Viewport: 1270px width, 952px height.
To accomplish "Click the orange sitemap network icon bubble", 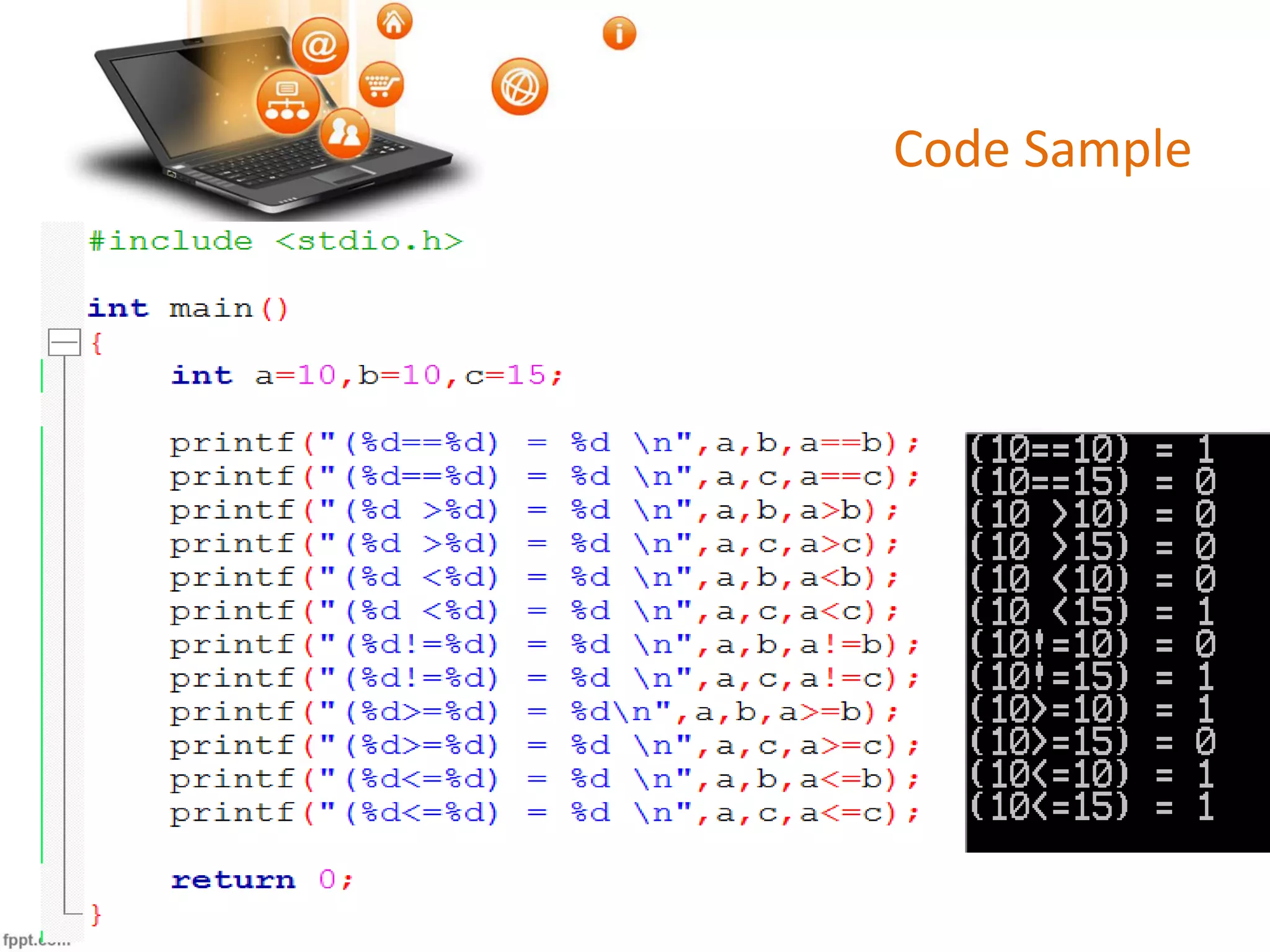I will (x=288, y=102).
